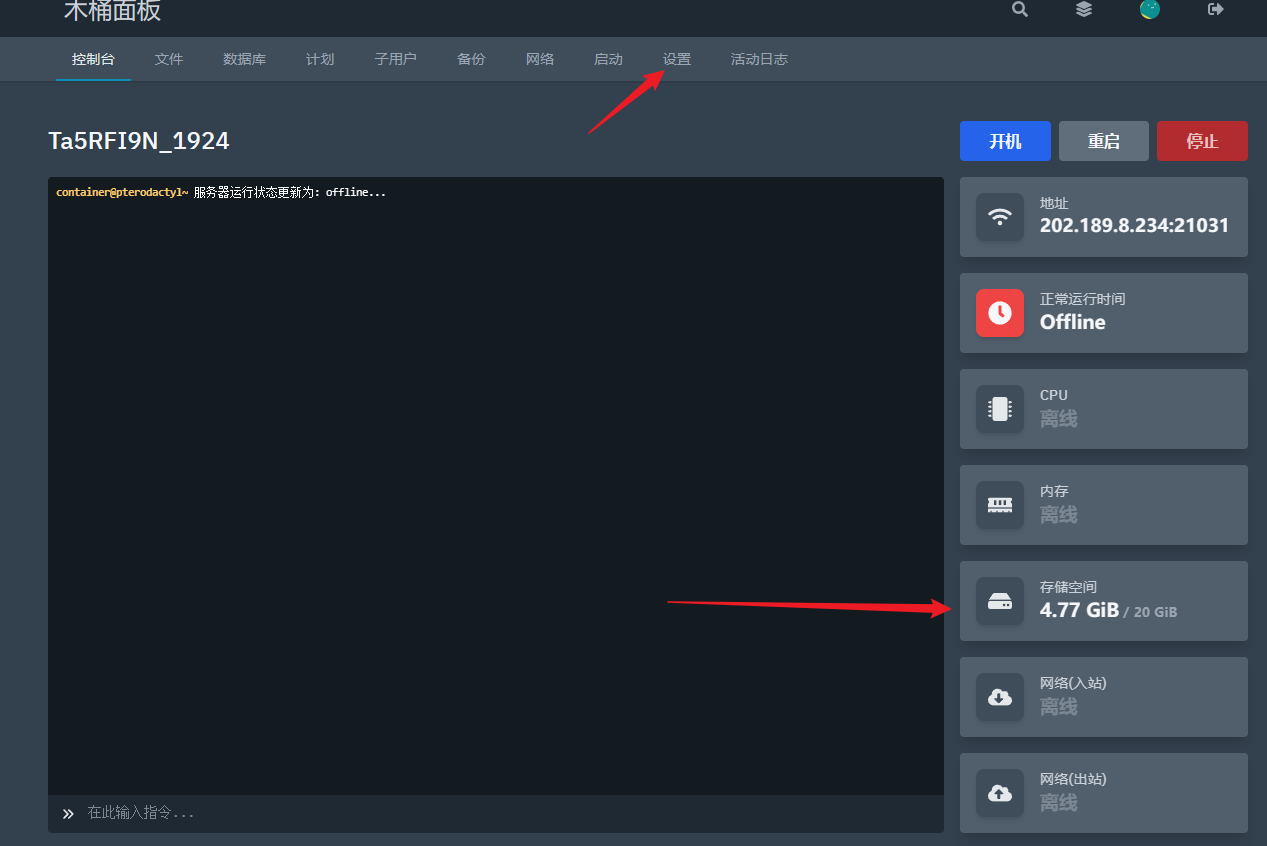Open the 启动 tab
The width and height of the screenshot is (1267, 846).
click(608, 59)
